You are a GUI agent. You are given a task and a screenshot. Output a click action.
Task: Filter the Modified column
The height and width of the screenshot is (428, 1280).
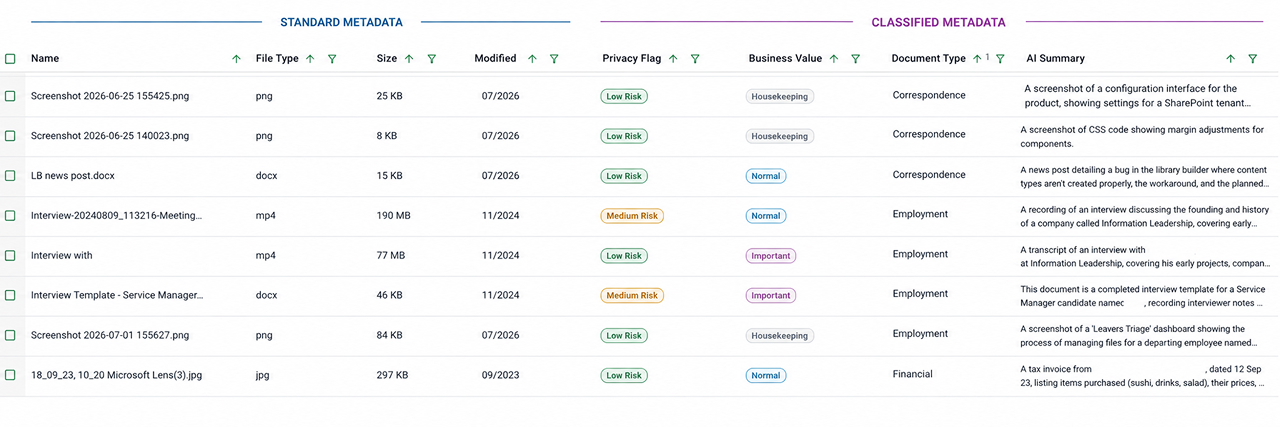point(554,59)
